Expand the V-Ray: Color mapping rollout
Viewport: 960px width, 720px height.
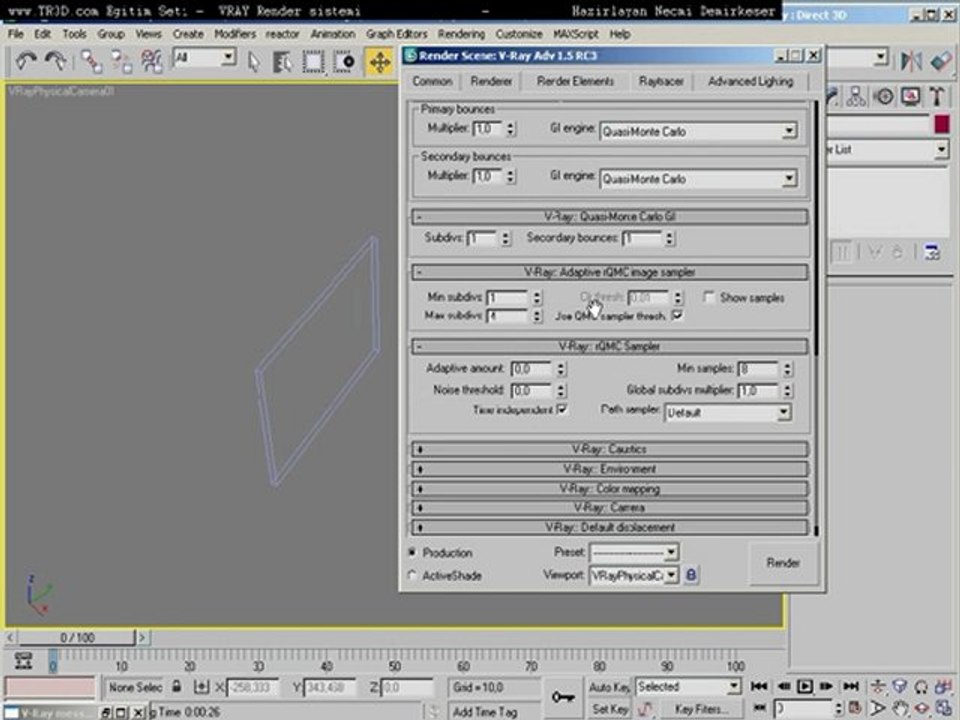point(609,489)
